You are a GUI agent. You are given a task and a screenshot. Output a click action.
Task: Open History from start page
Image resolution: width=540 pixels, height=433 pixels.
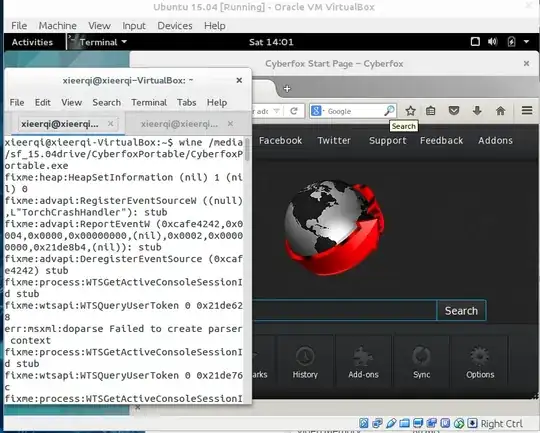pos(305,362)
